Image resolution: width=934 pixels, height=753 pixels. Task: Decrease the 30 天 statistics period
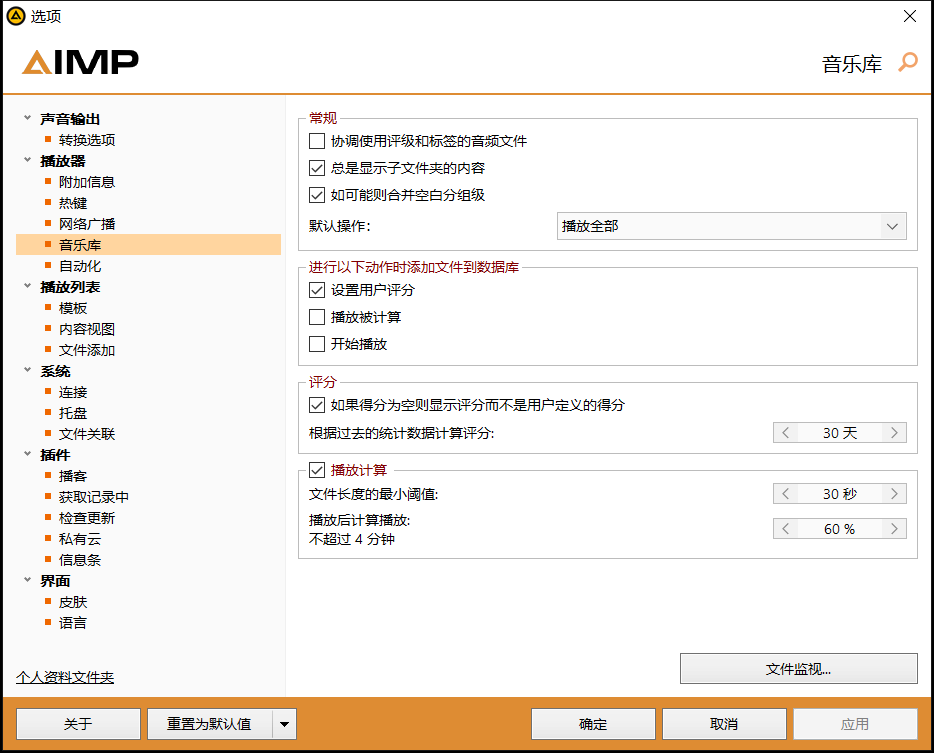(786, 432)
